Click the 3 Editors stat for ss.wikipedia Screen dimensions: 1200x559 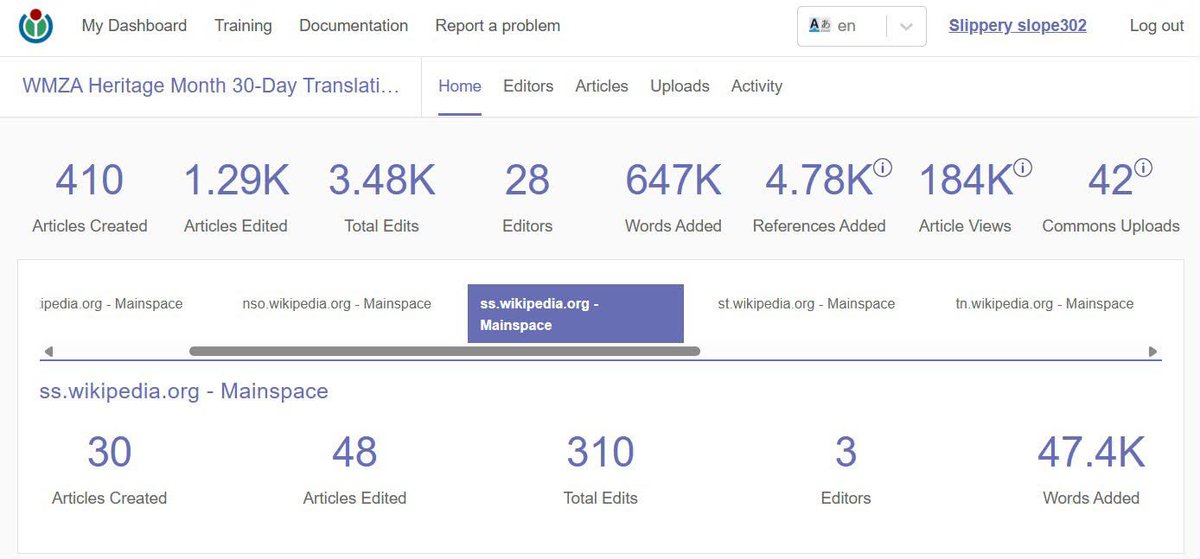845,469
